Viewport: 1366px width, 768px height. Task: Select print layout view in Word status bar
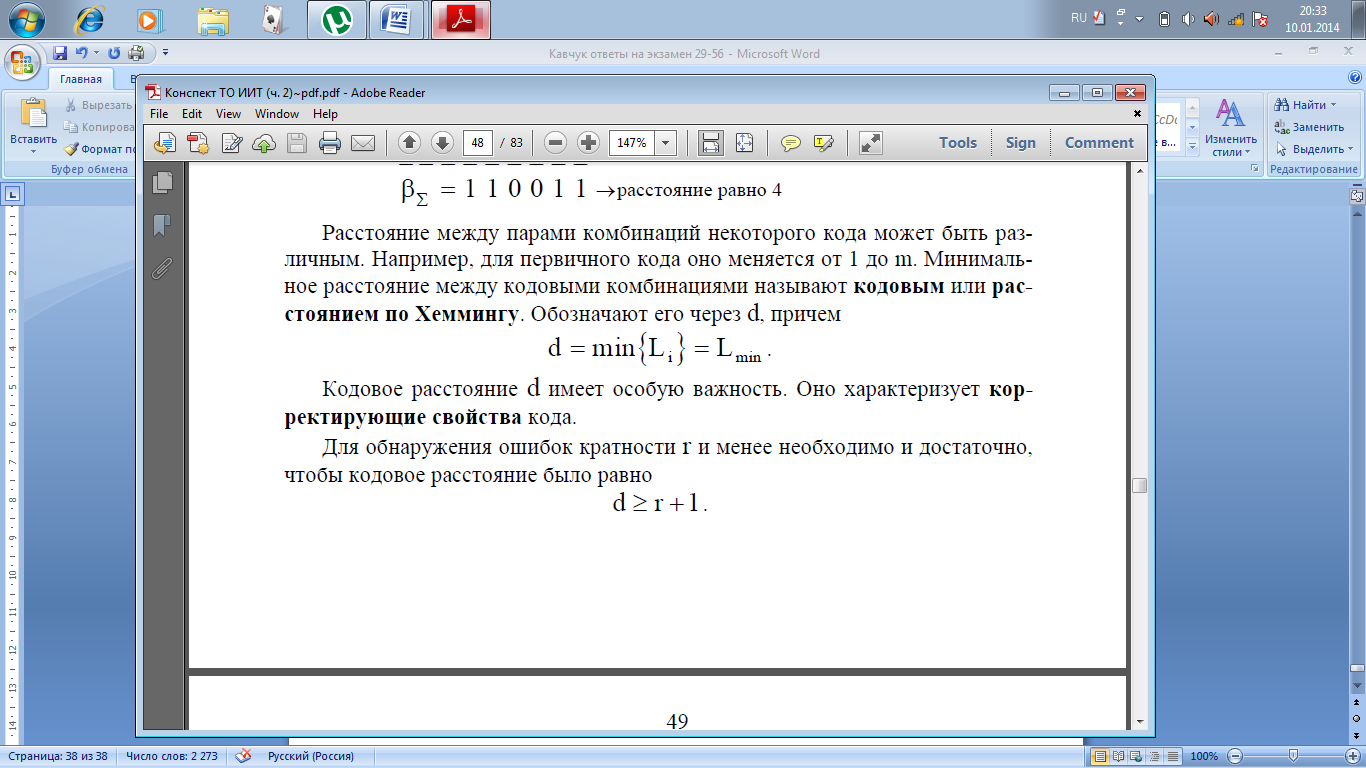point(1101,756)
